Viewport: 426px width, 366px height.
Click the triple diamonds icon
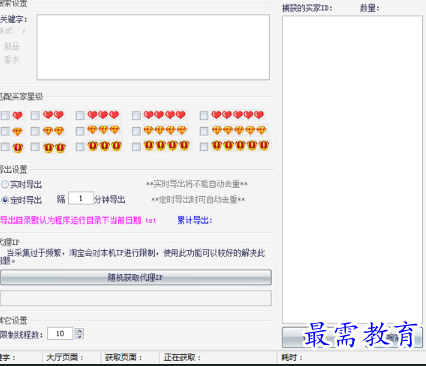[x=103, y=130]
